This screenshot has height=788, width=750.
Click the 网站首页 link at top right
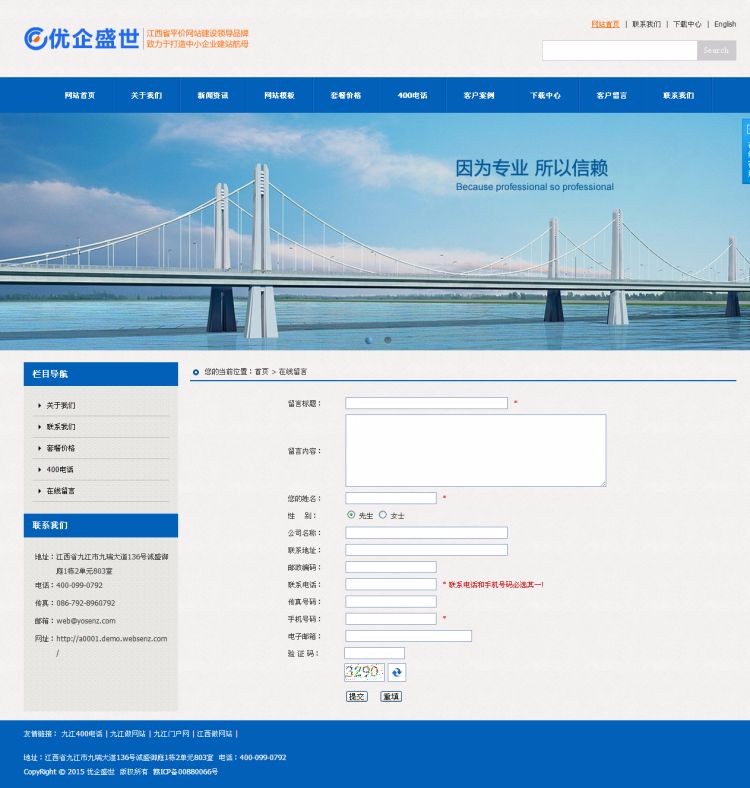pyautogui.click(x=605, y=24)
